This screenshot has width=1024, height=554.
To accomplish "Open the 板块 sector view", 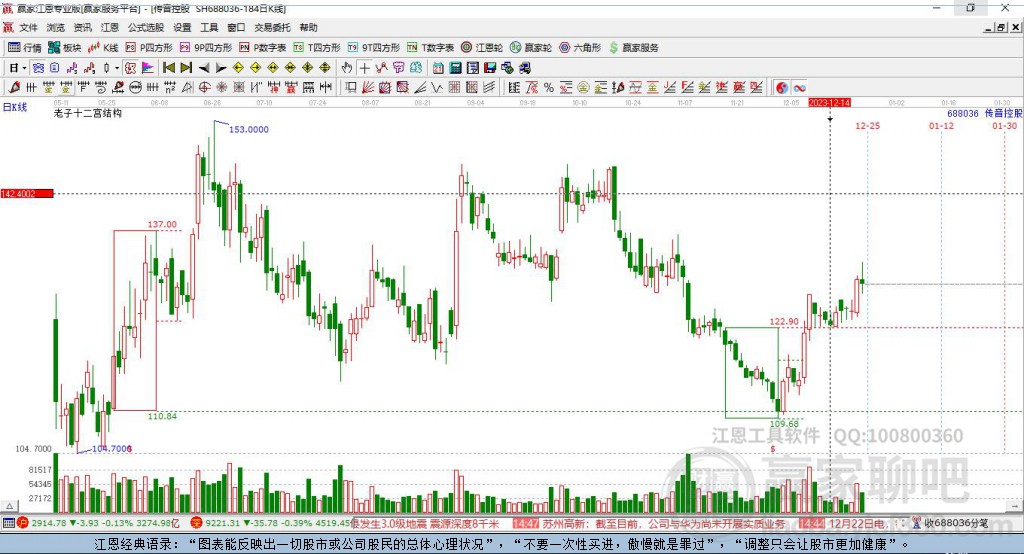I will [65, 48].
